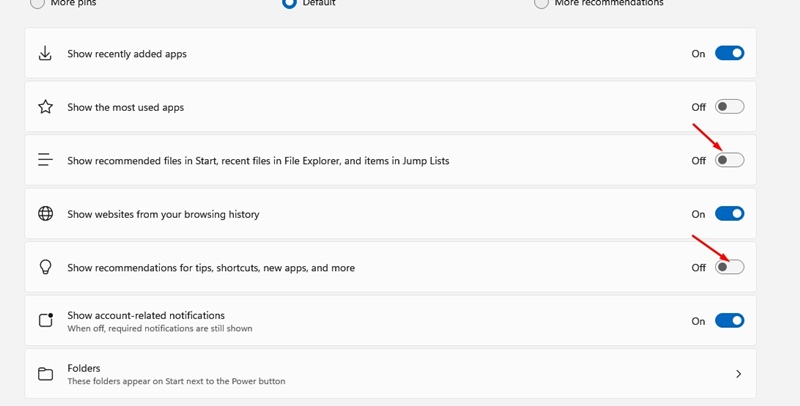Disable Show websites from browsing history toggle
Viewport: 800px width, 406px height.
729,214
